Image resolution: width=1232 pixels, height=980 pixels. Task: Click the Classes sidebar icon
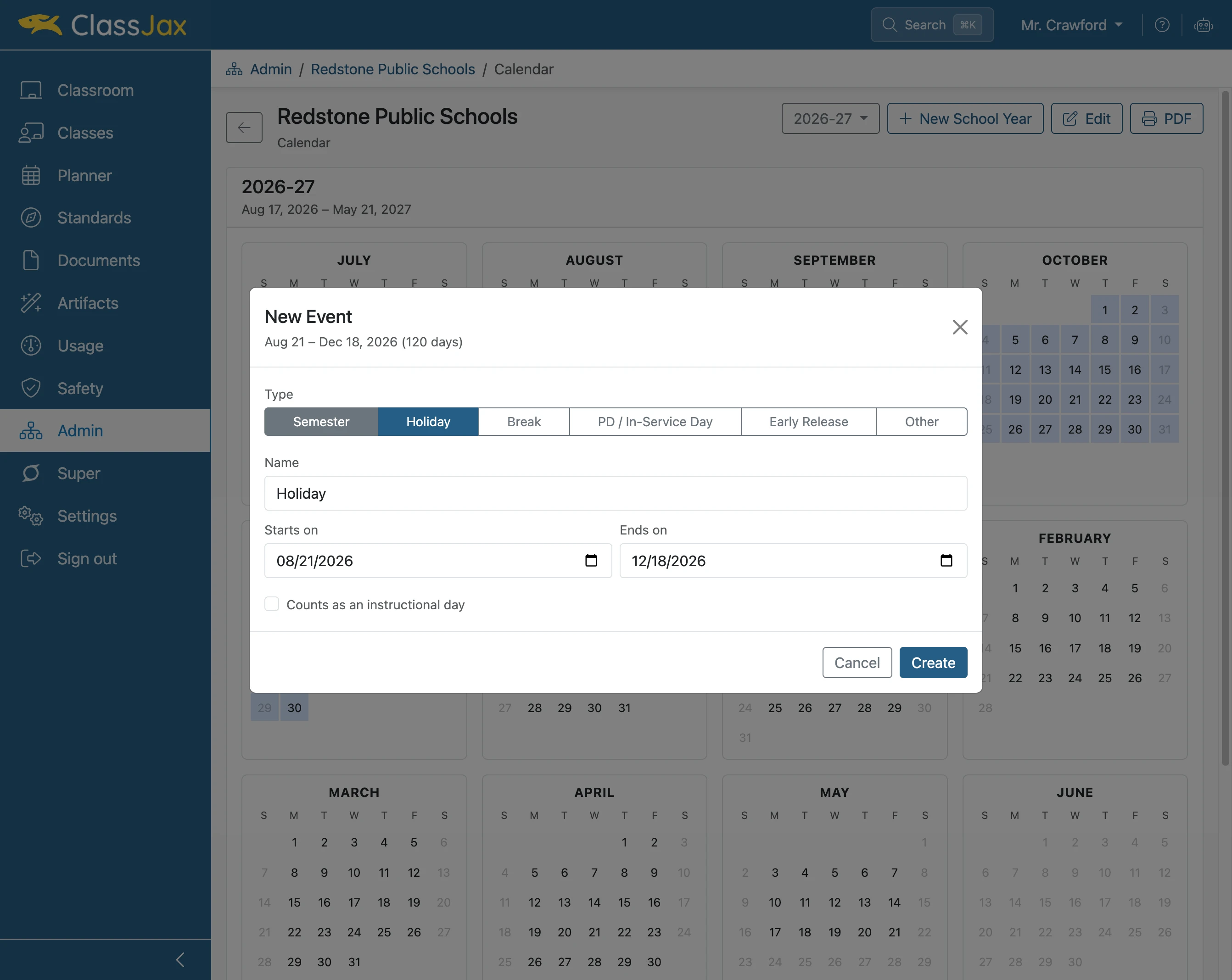tap(31, 133)
